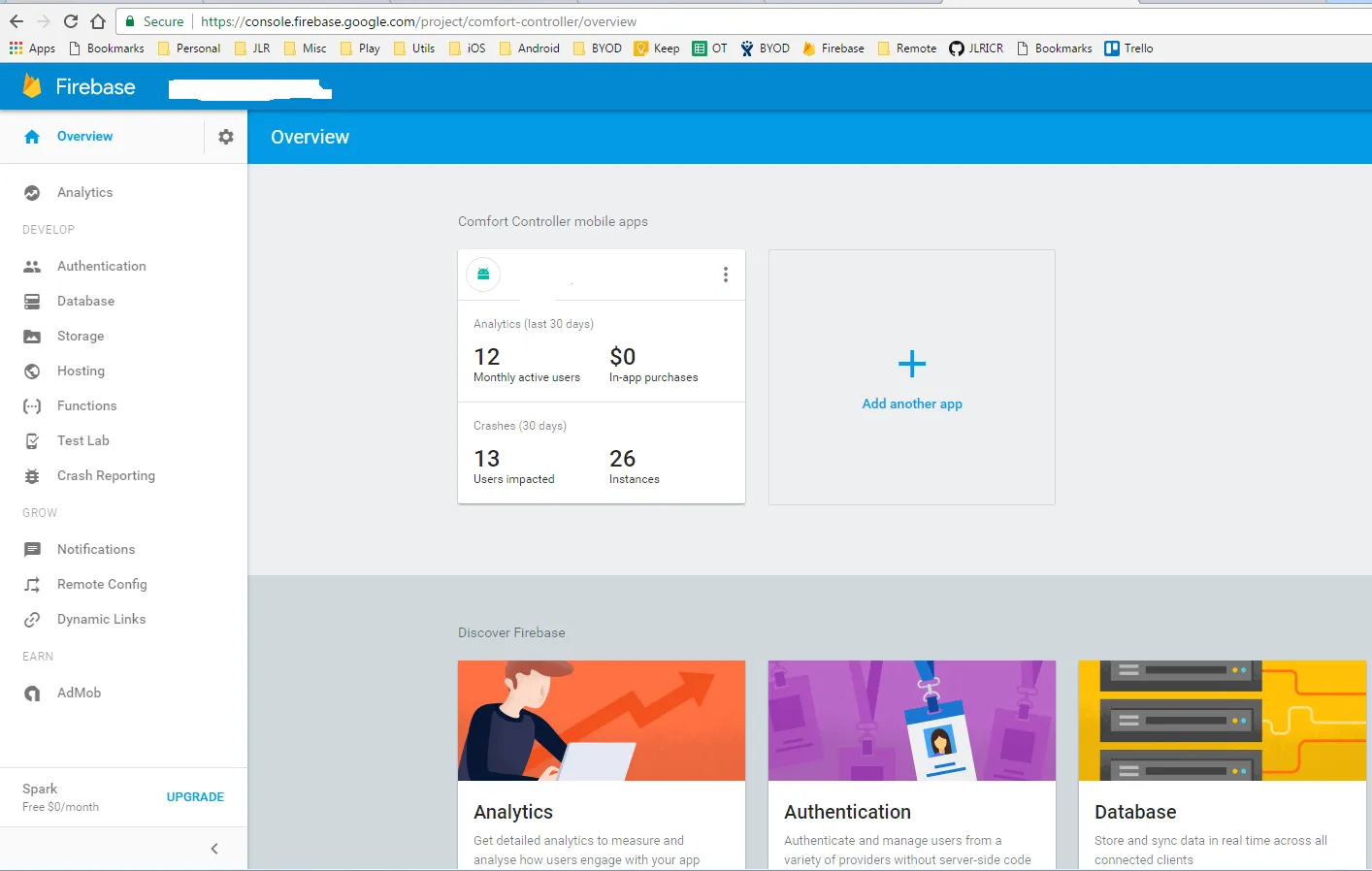Image resolution: width=1372 pixels, height=871 pixels.
Task: Open the Functions section
Action: (86, 406)
